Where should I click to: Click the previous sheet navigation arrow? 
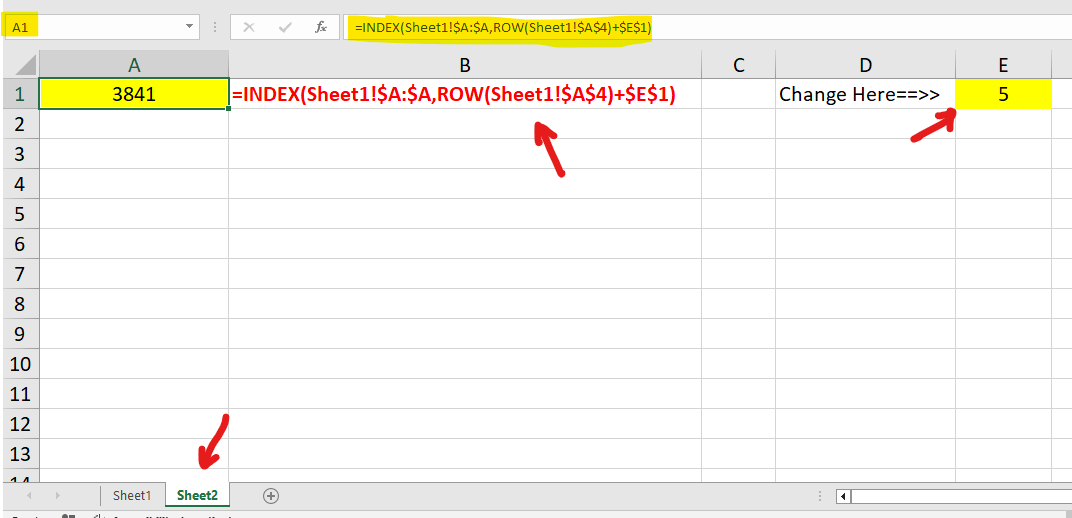coord(29,495)
